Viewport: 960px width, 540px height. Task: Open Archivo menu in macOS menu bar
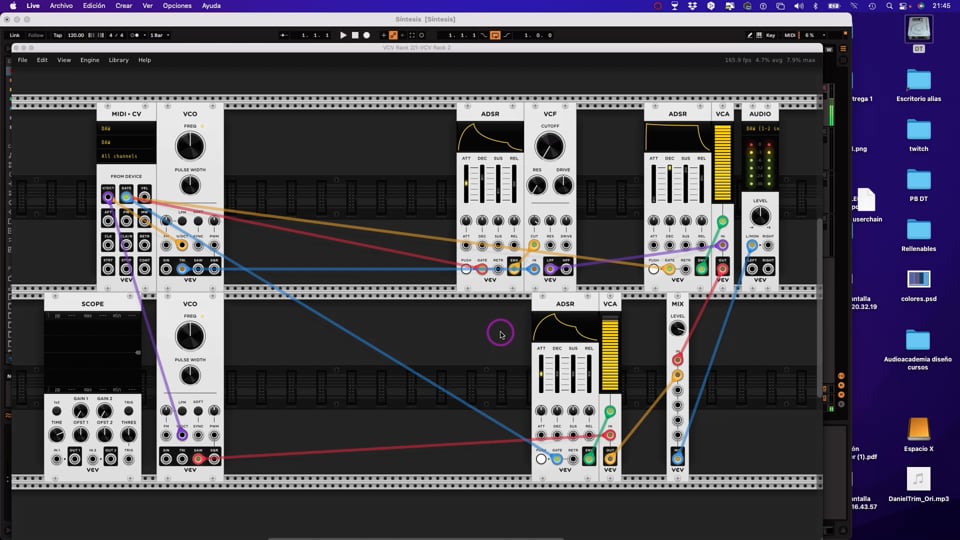[x=61, y=6]
